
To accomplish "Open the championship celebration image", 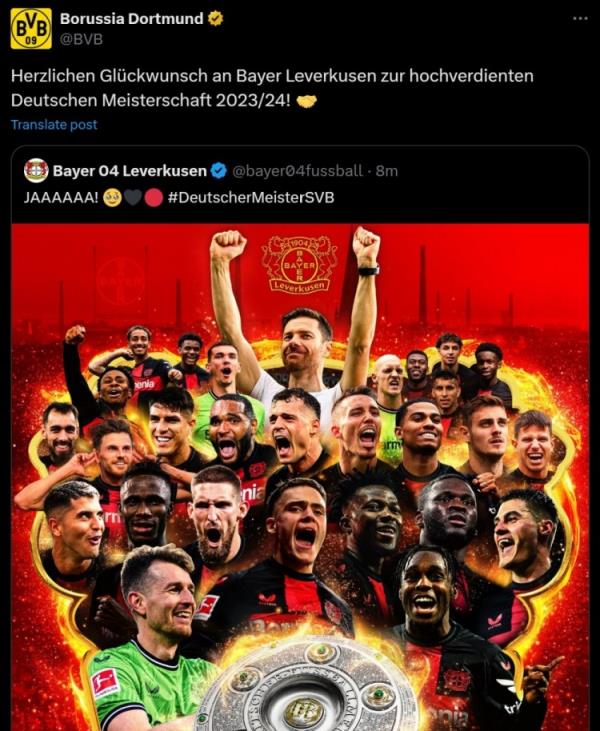I will point(300,477).
